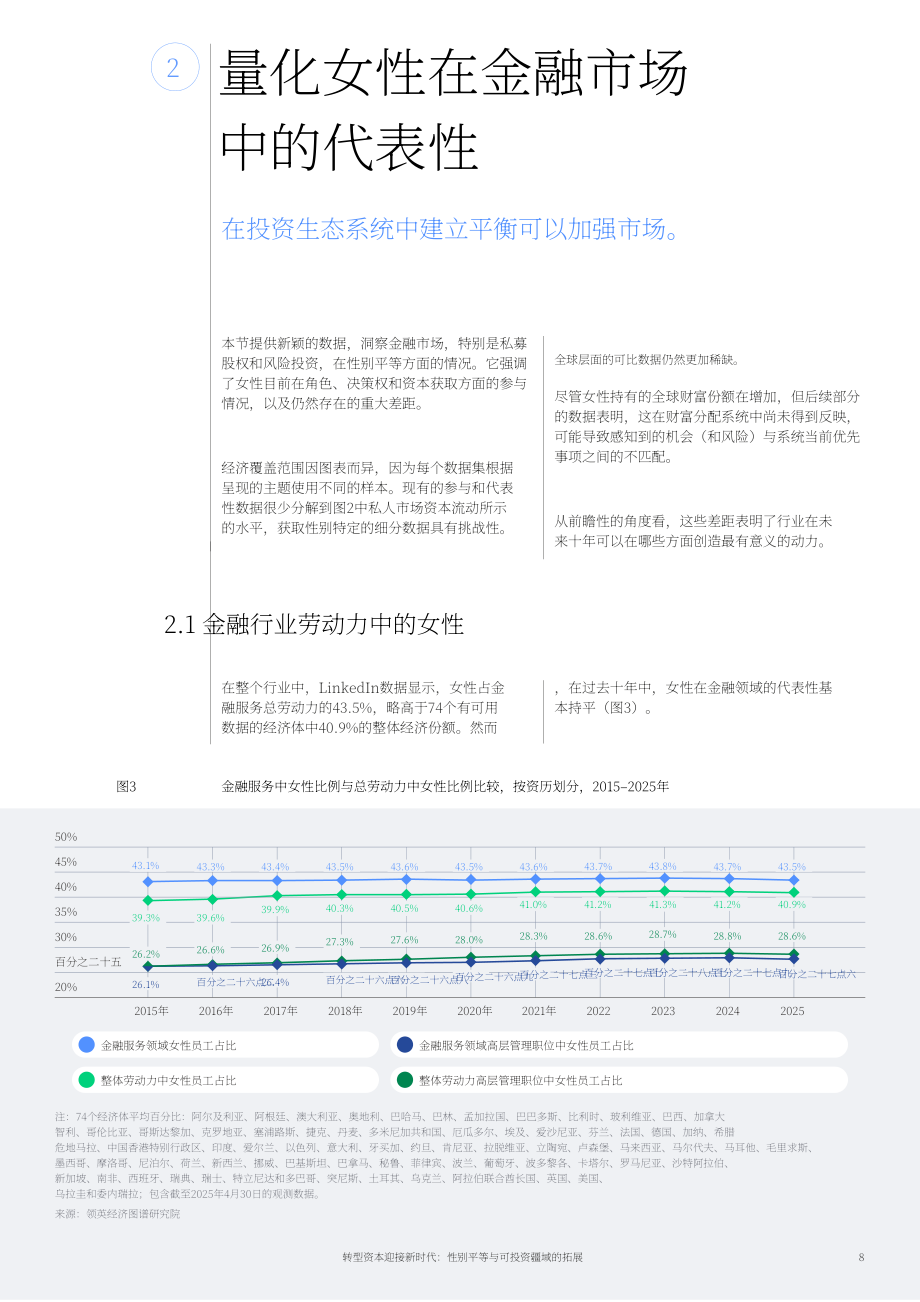The image size is (920, 1302).
Task: Click the 41.0% data label
Action: pyautogui.click(x=533, y=905)
